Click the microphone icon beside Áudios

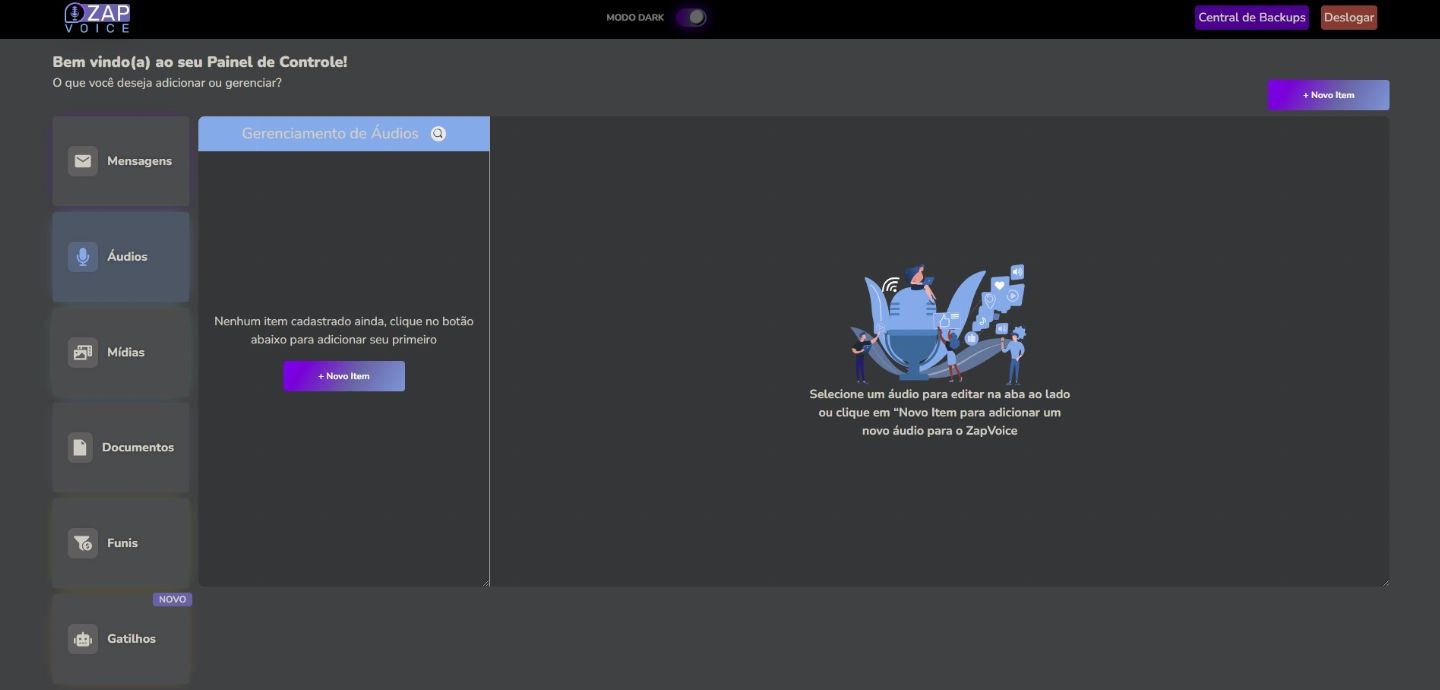click(x=83, y=257)
